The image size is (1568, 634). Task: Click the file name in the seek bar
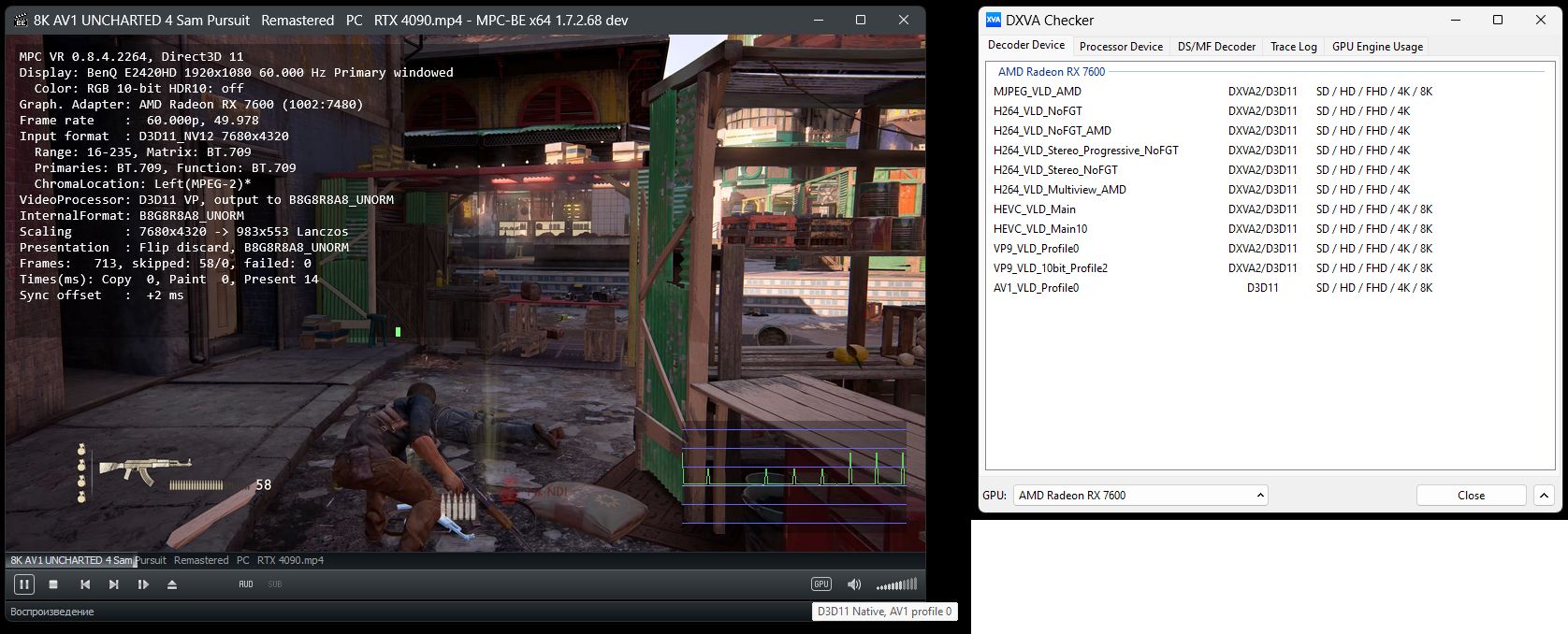[x=167, y=560]
